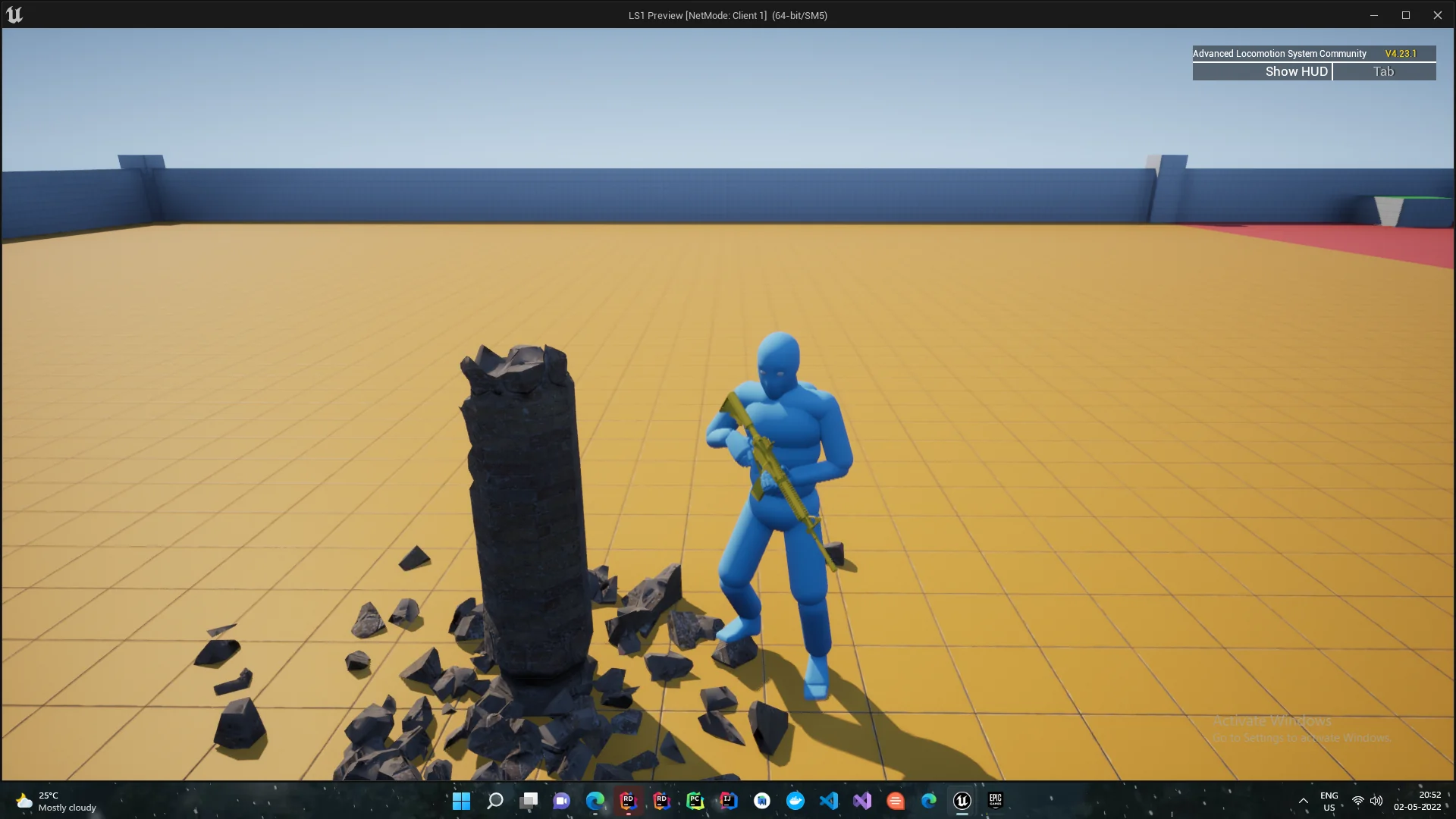This screenshot has width=1456, height=819.
Task: Open the orange chat-bubble app icon
Action: (896, 801)
